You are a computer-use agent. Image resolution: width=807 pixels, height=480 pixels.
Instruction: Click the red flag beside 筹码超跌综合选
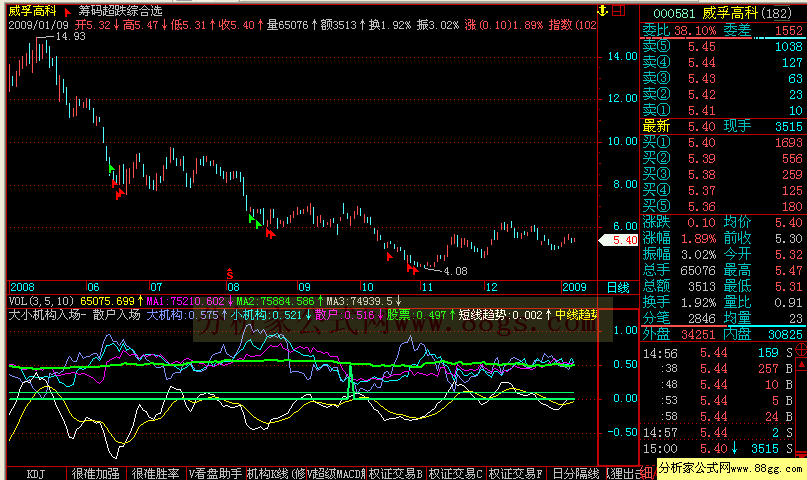67,12
